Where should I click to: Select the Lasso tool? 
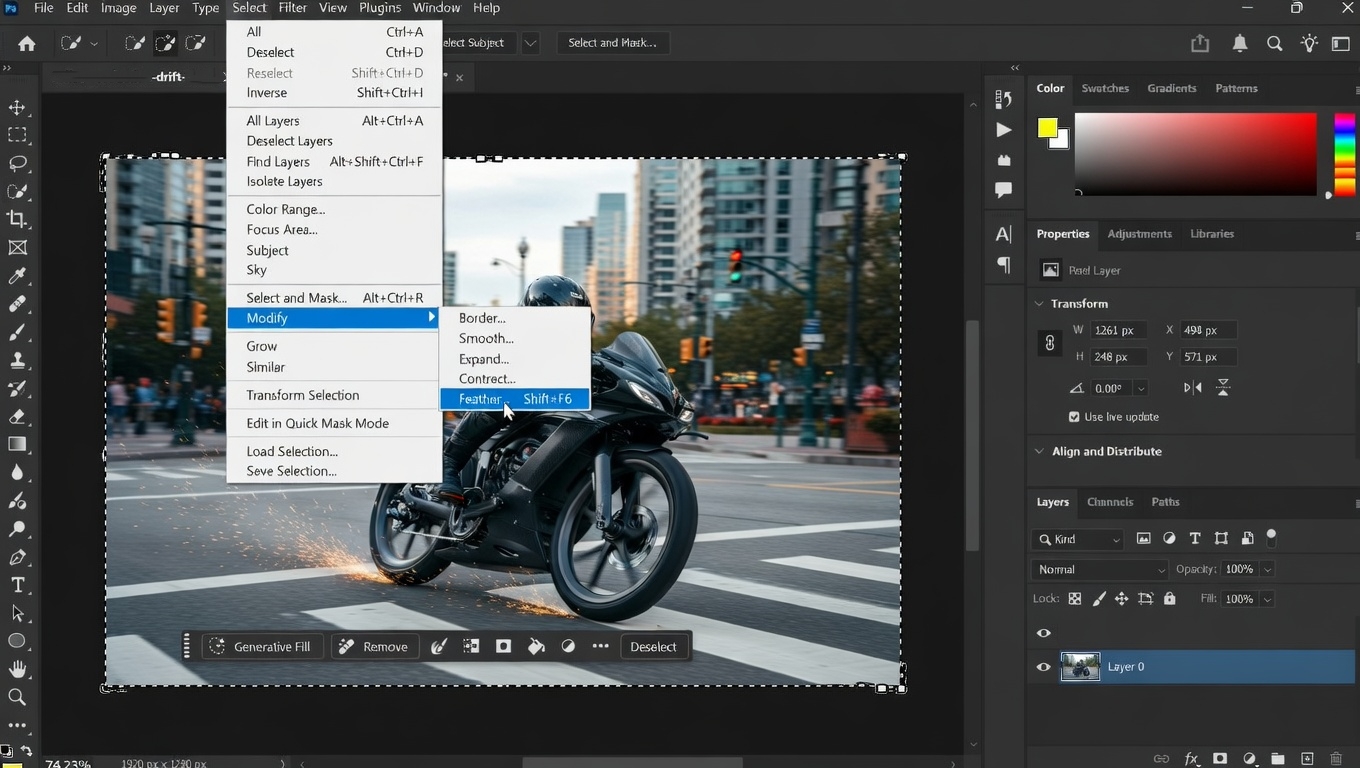point(17,164)
